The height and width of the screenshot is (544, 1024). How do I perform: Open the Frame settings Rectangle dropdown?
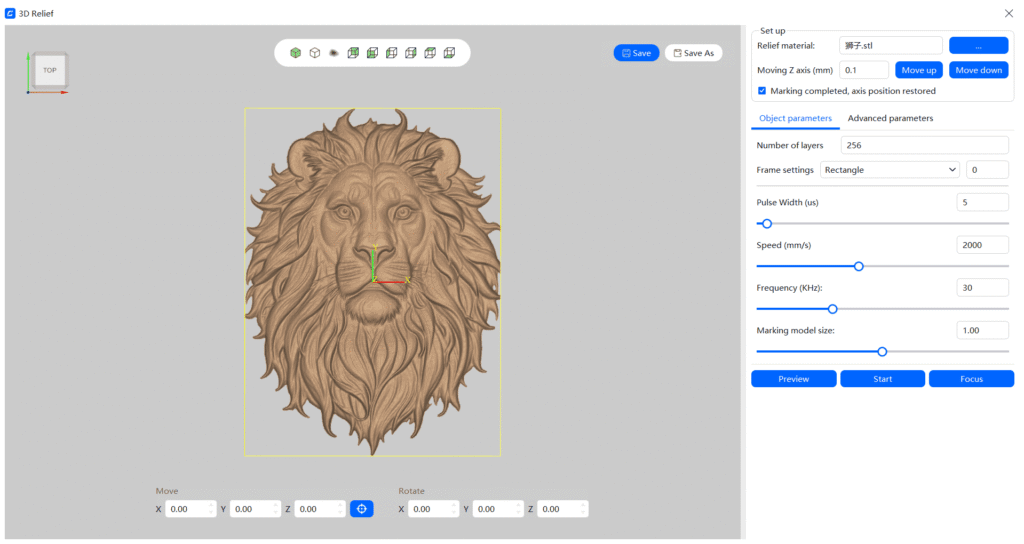[x=889, y=170]
